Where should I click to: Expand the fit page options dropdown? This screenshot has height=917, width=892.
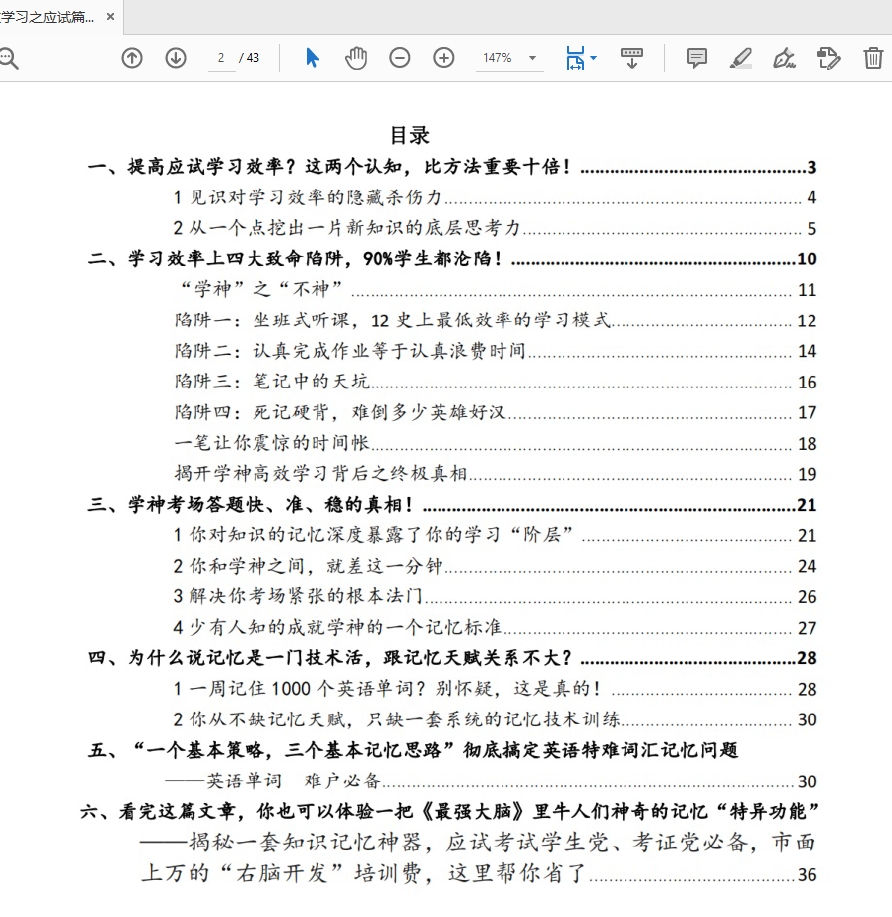coord(581,58)
